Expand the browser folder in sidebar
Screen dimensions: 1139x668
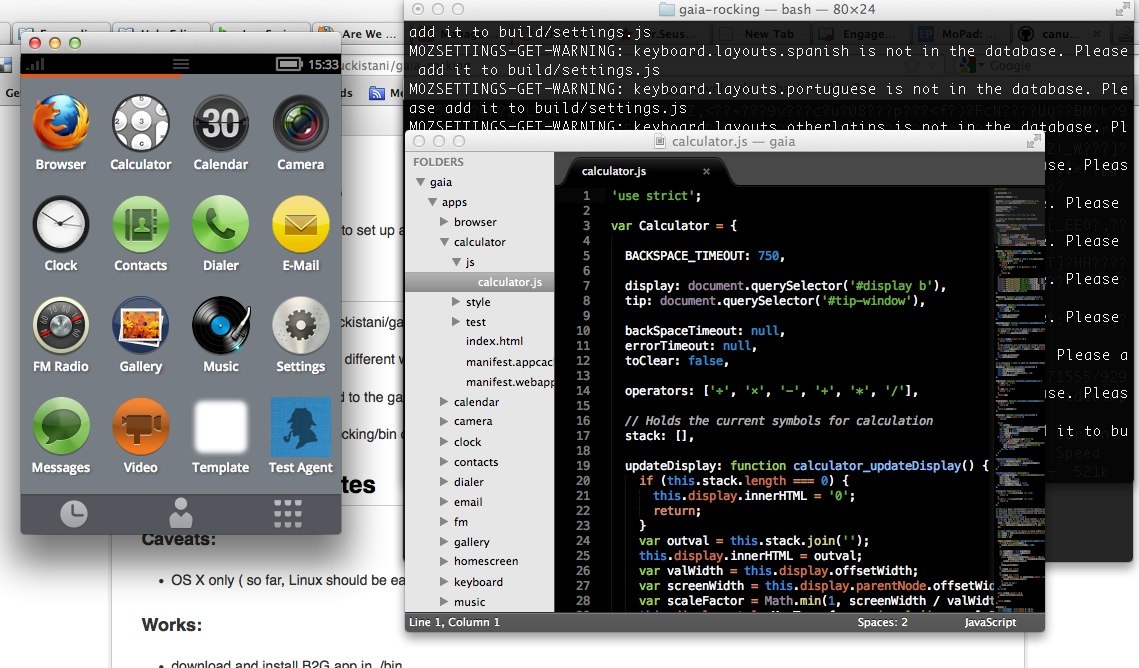coord(445,221)
